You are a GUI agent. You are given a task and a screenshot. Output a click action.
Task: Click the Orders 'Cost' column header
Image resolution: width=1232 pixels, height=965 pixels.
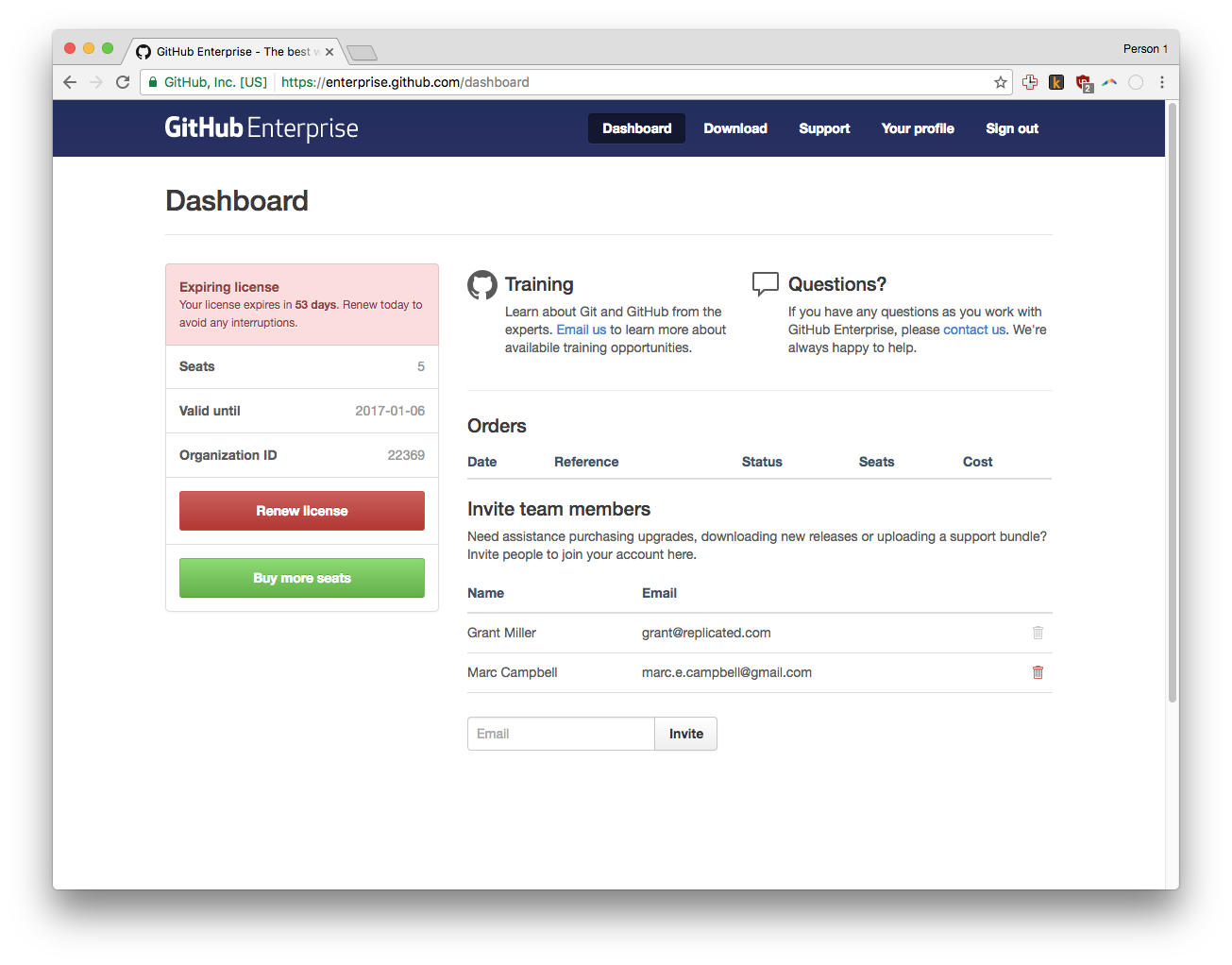pos(978,462)
